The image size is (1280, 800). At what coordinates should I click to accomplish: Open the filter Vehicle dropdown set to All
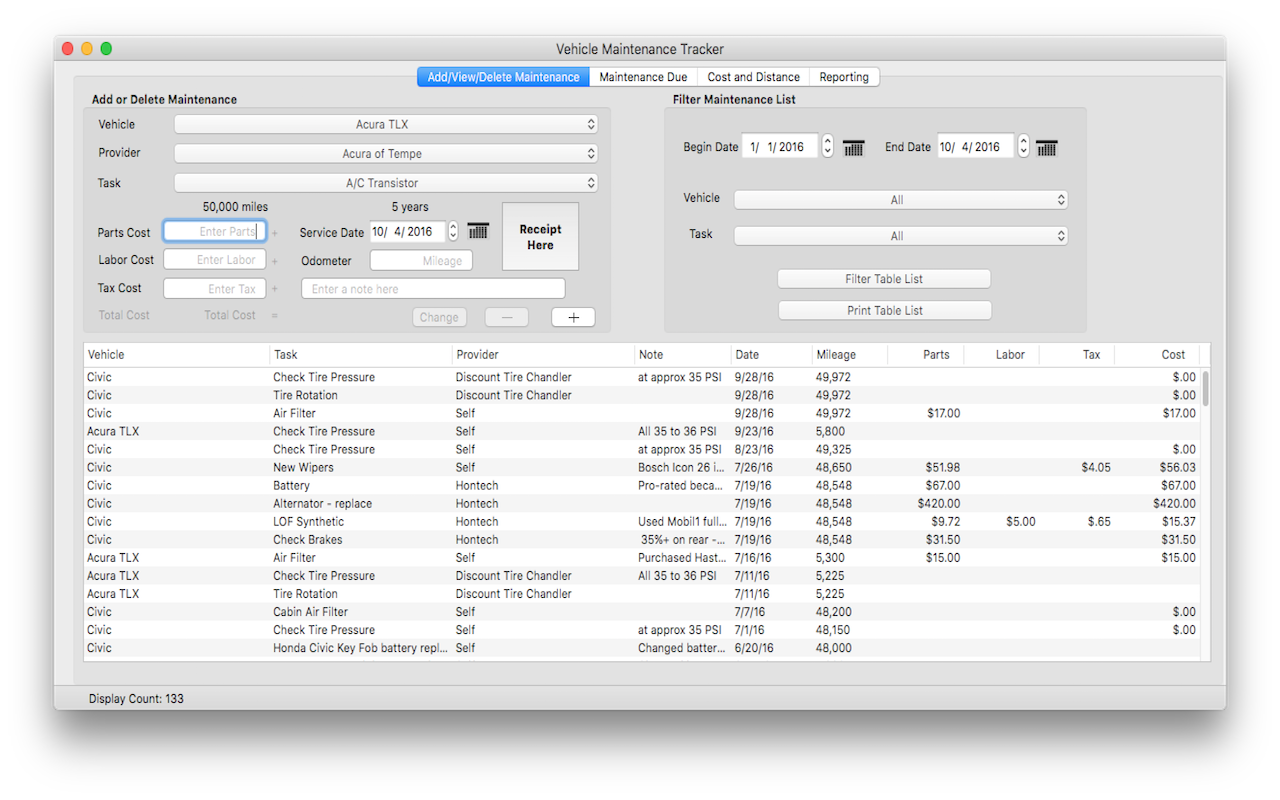(x=899, y=198)
